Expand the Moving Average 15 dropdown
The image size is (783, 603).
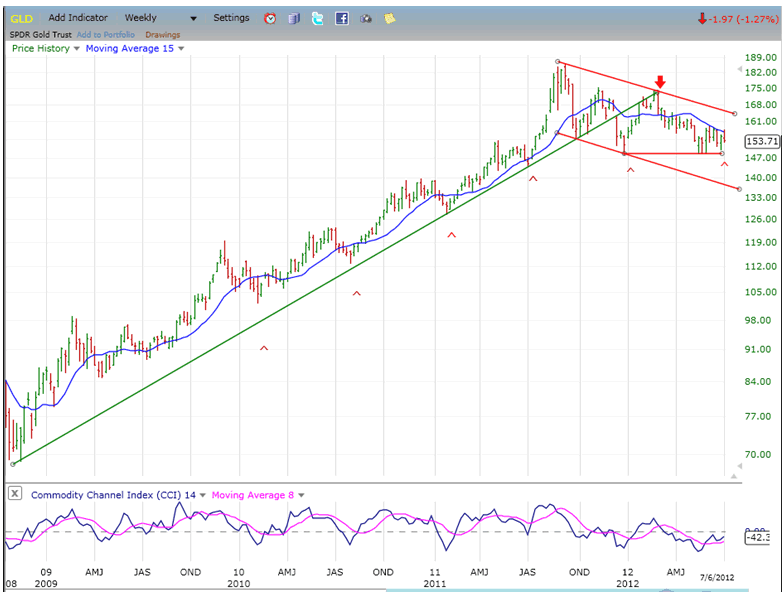[181, 48]
